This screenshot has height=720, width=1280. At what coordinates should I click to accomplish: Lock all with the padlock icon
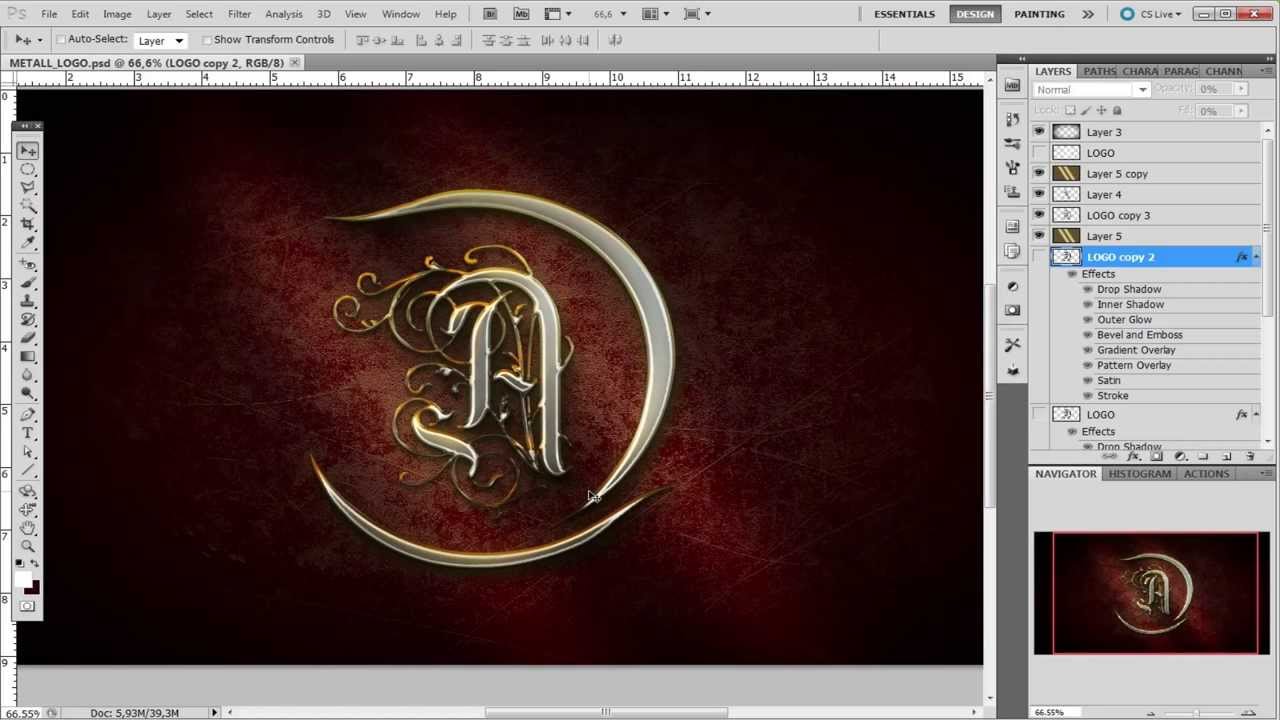1117,110
